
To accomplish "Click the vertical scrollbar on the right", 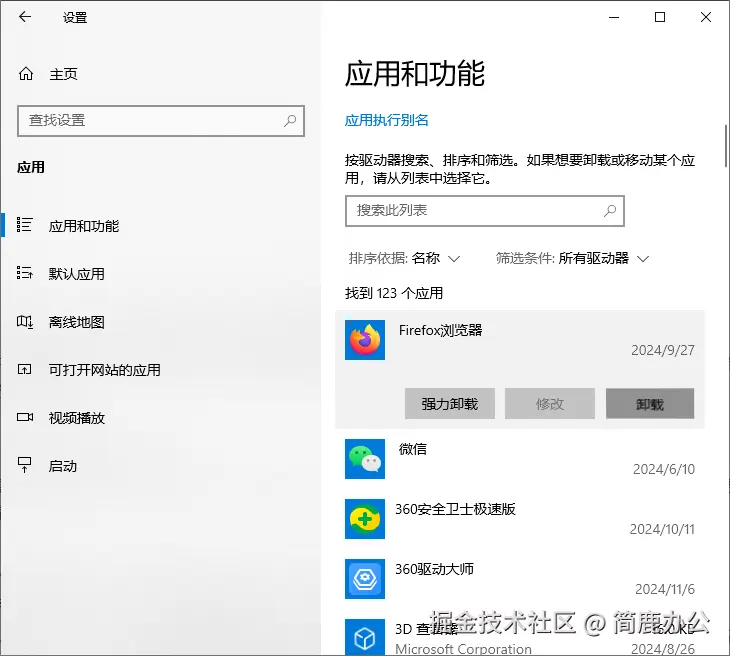I will coord(726,146).
